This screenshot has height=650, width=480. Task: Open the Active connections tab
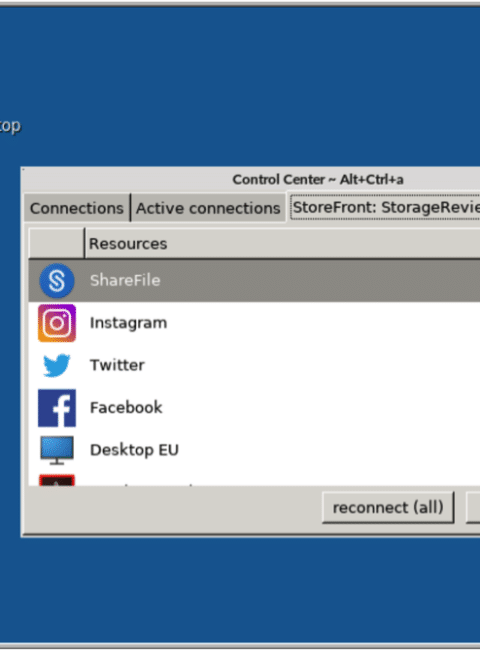point(208,208)
